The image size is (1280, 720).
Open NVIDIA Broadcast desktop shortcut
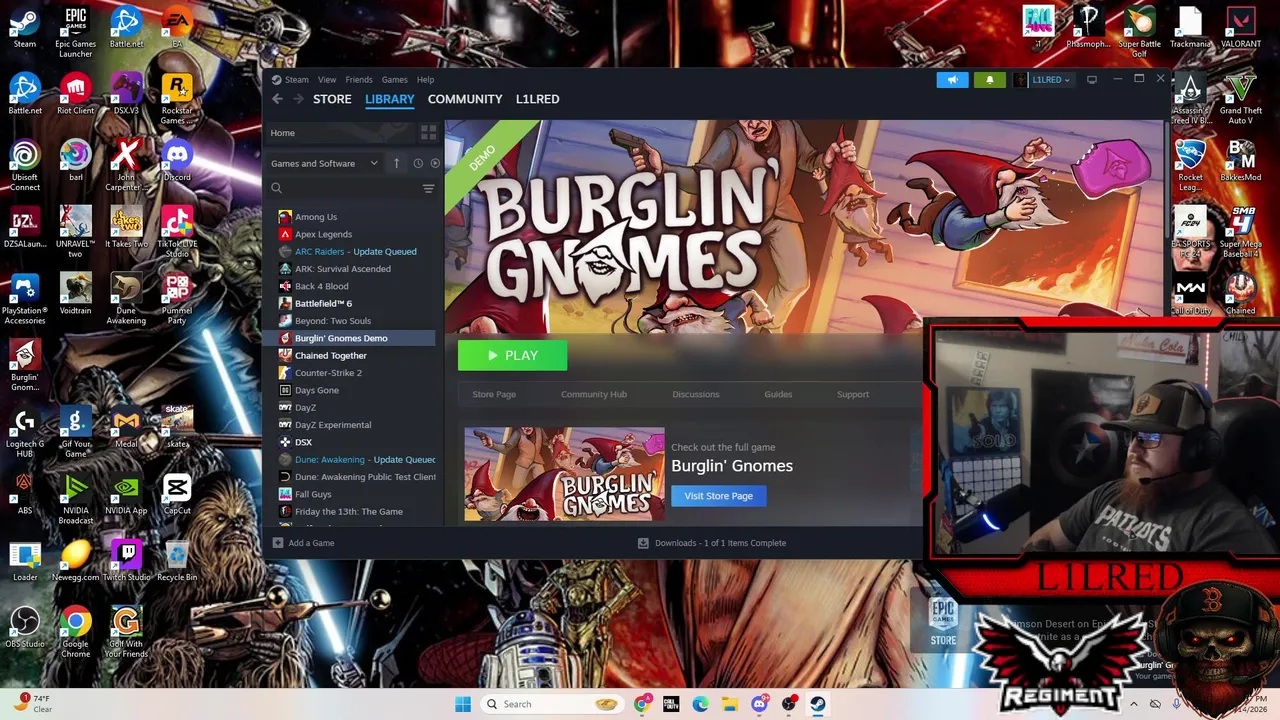click(x=75, y=499)
